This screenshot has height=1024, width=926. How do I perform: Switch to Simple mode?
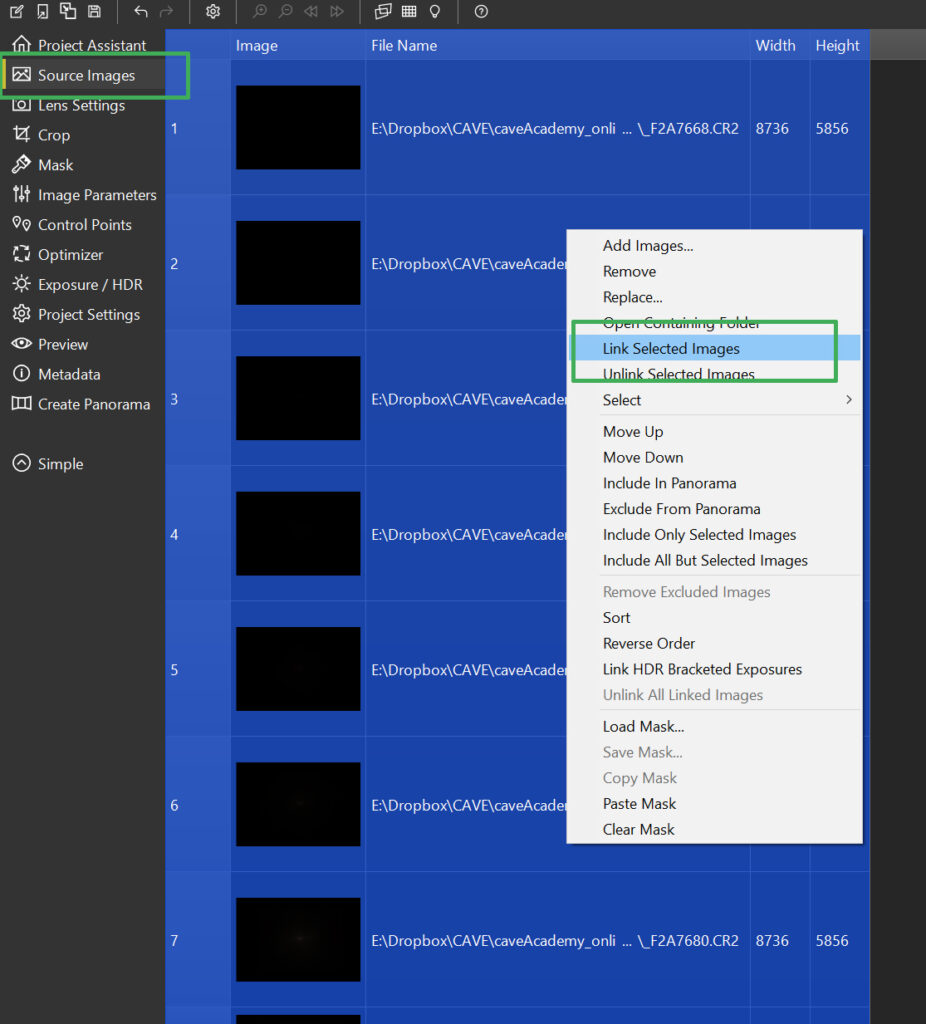click(x=82, y=464)
